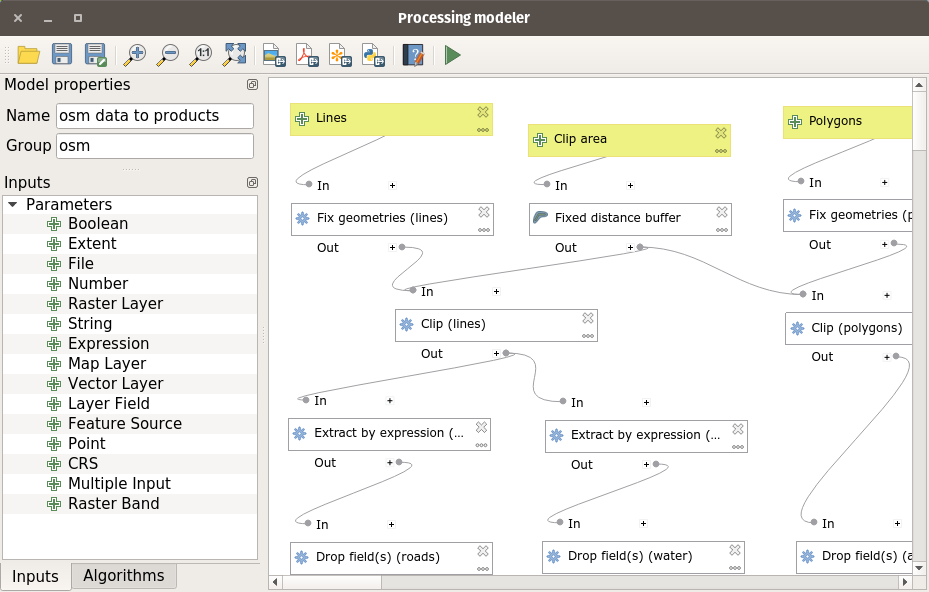Edit Drop field(s) (roads) via ellipsis
This screenshot has width=929, height=592.
[483, 569]
